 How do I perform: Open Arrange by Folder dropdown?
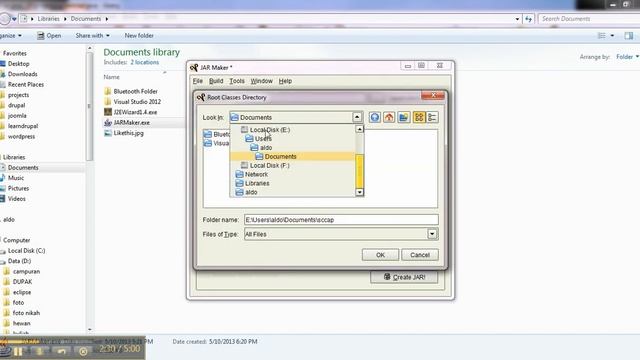[x=627, y=57]
